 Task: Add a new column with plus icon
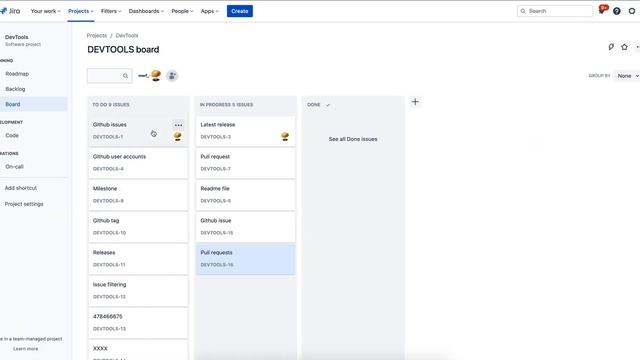(x=415, y=102)
